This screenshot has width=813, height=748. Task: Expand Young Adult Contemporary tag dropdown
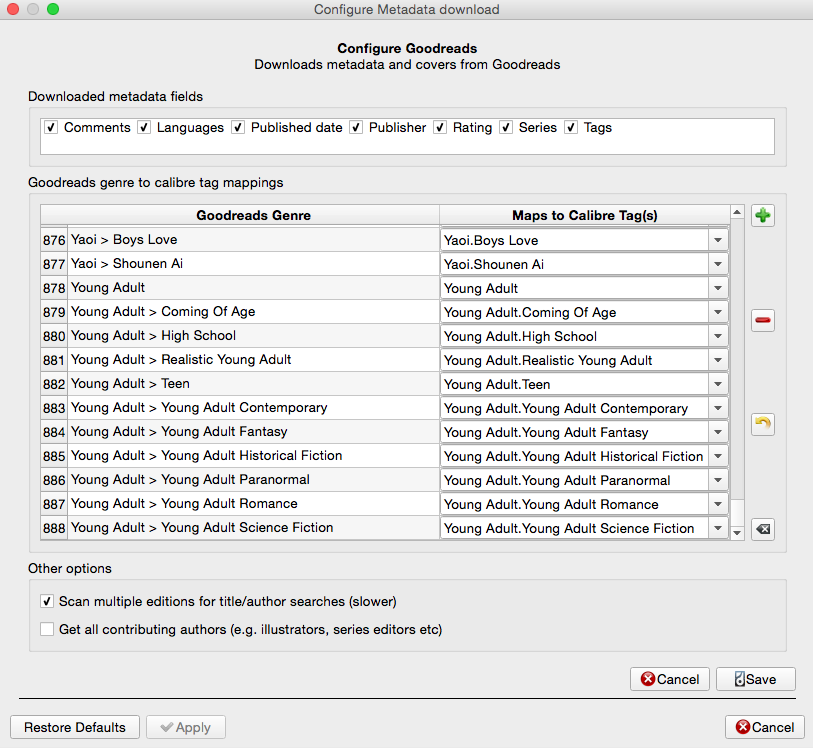[718, 408]
